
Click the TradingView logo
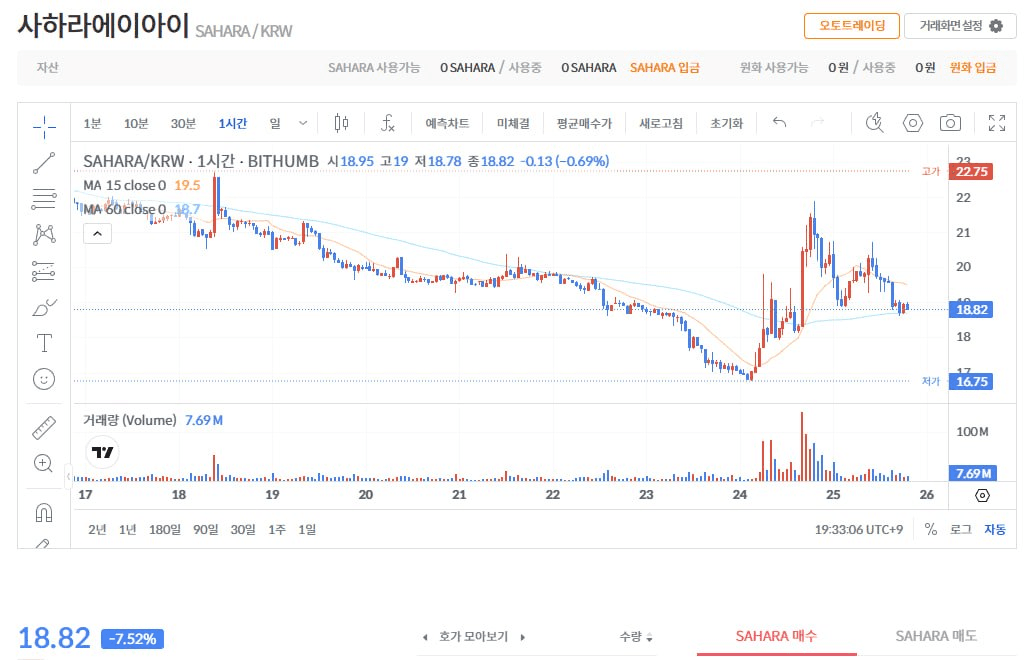[x=103, y=452]
